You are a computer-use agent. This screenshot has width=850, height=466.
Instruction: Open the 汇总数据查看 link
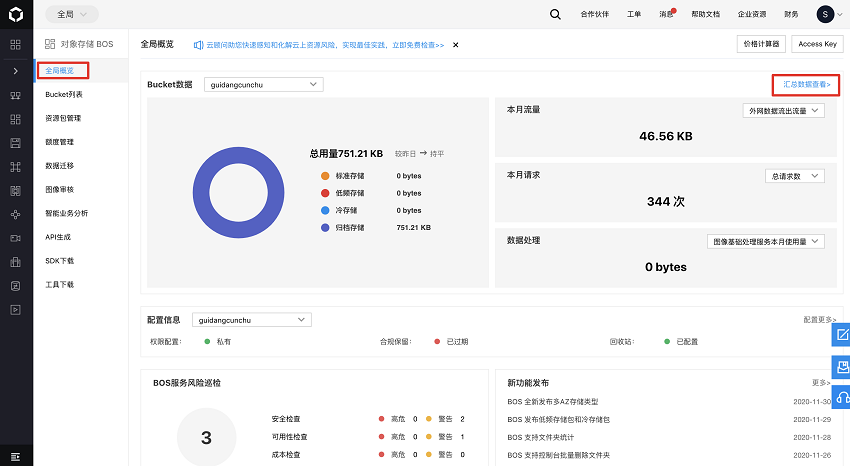click(x=806, y=85)
